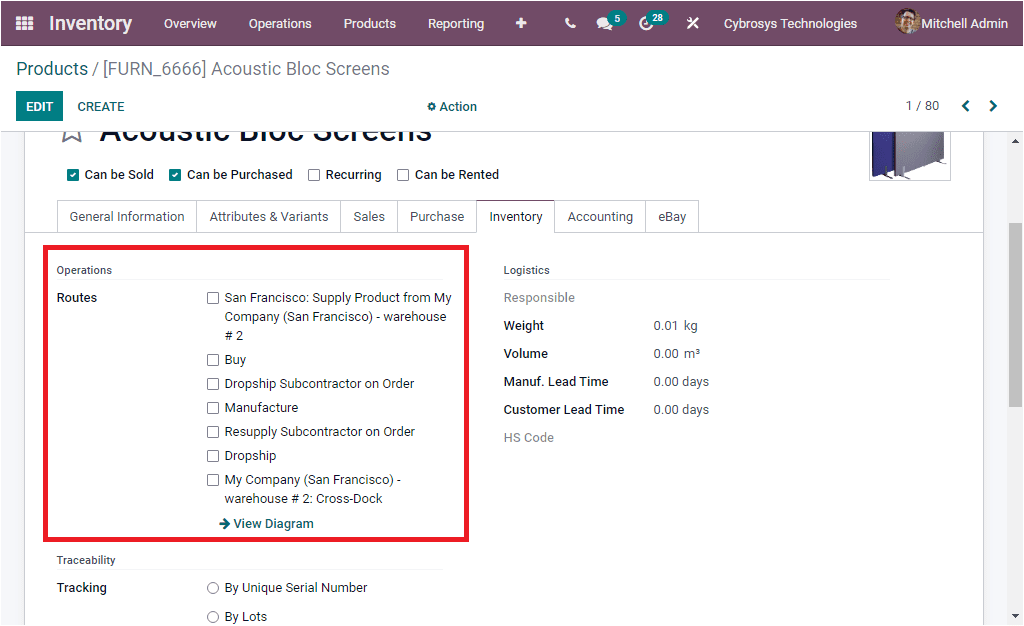Click the View Diagram link
The width and height of the screenshot is (1024, 626).
tap(265, 523)
